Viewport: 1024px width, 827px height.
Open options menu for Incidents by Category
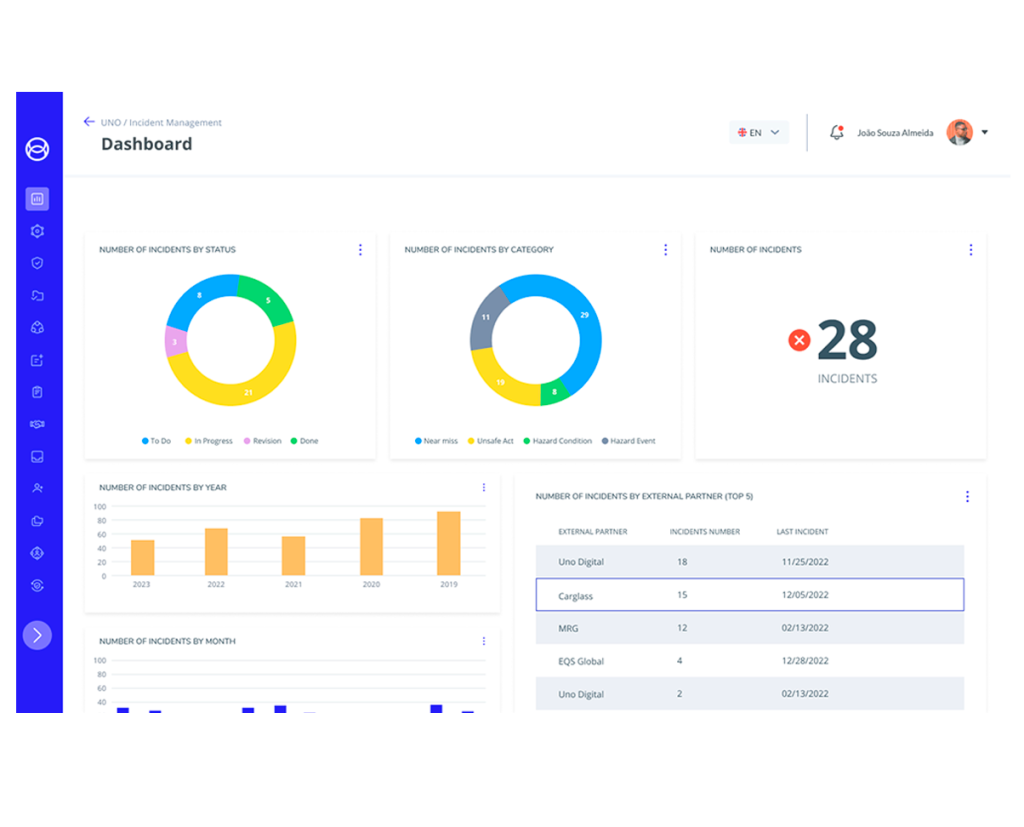[665, 250]
